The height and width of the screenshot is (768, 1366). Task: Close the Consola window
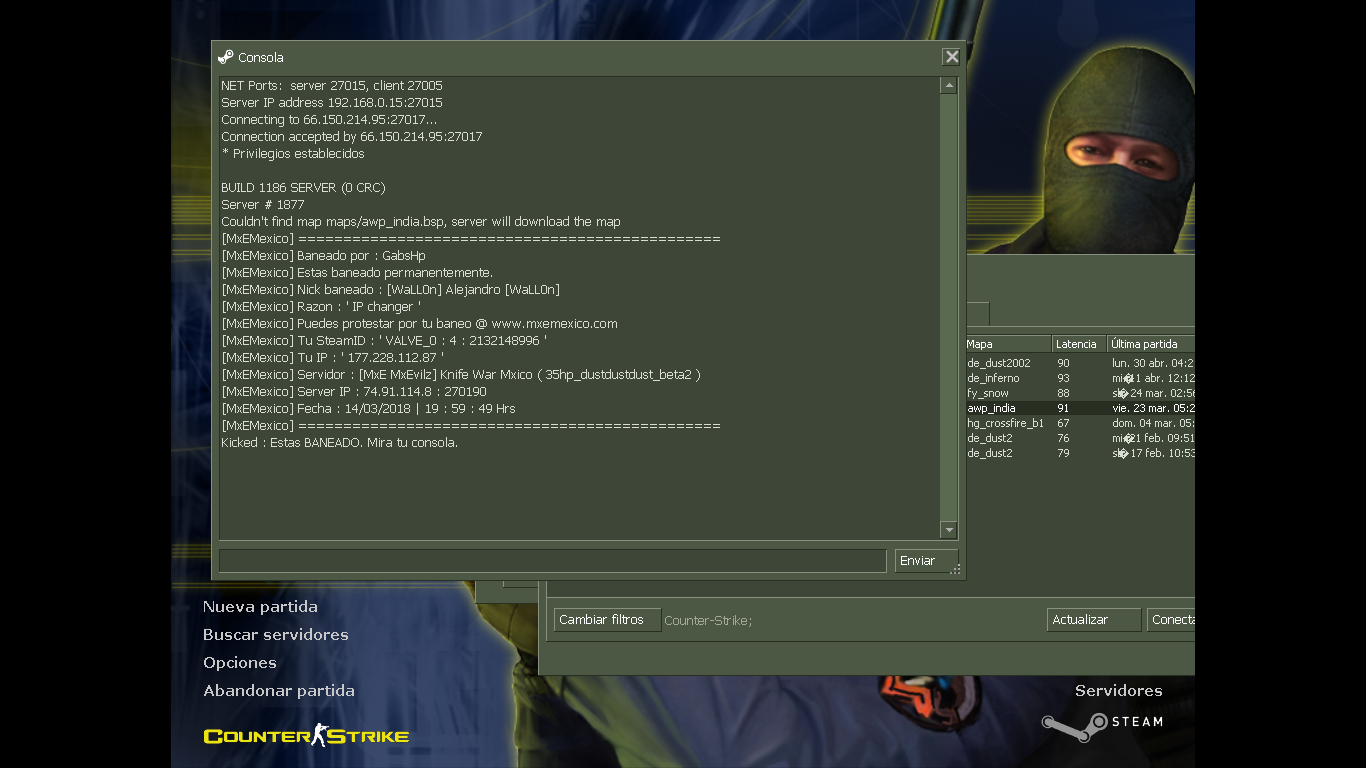click(x=952, y=57)
